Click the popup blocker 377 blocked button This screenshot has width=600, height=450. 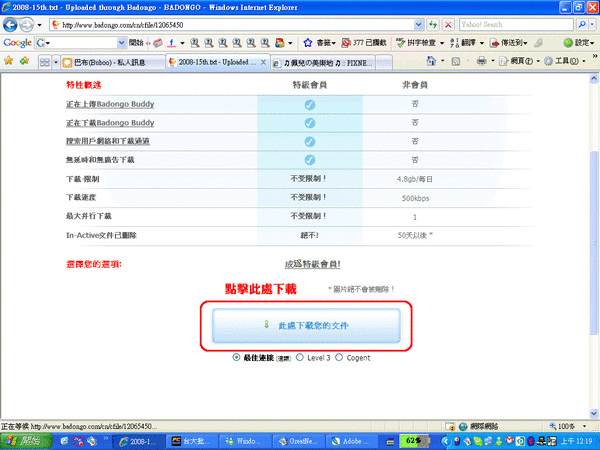tap(364, 42)
